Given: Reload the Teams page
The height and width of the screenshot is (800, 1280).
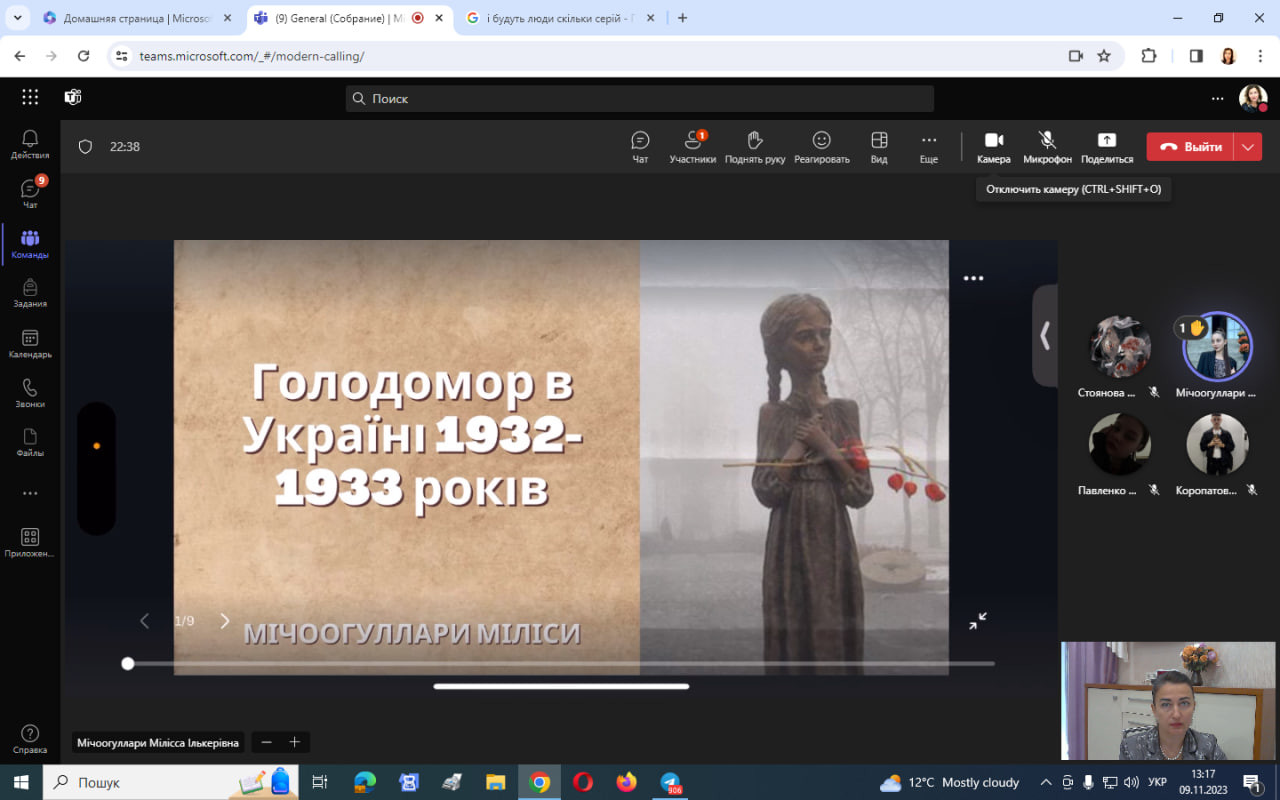Looking at the screenshot, I should [x=83, y=56].
